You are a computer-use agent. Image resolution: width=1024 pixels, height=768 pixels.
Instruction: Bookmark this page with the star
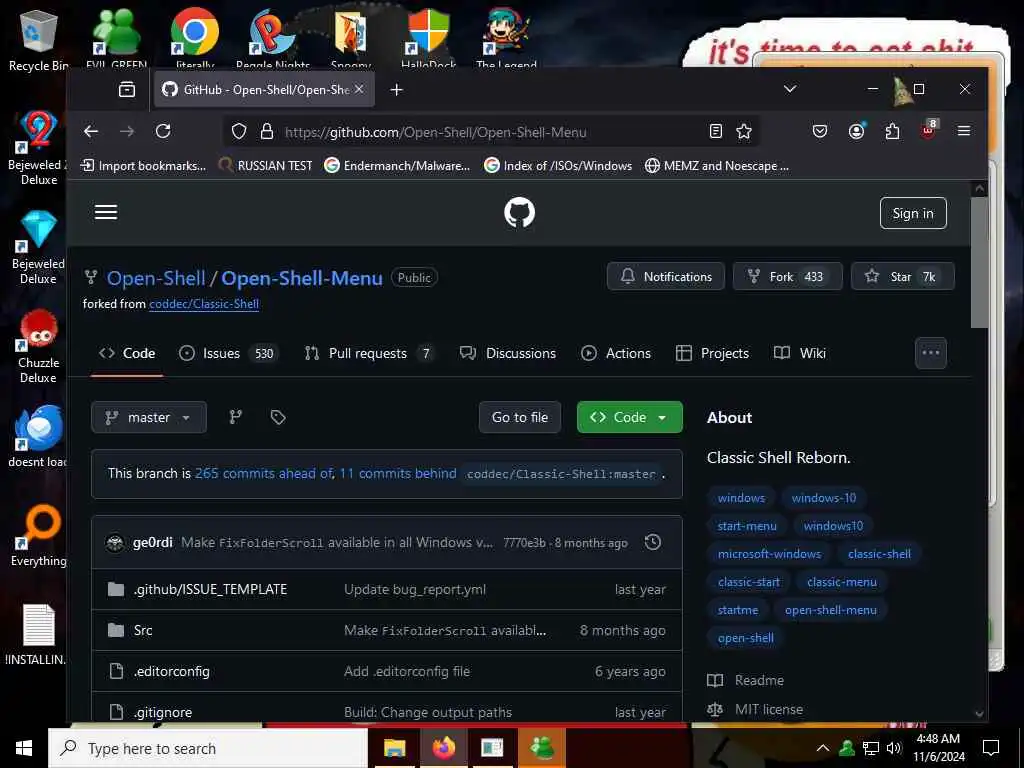click(744, 131)
